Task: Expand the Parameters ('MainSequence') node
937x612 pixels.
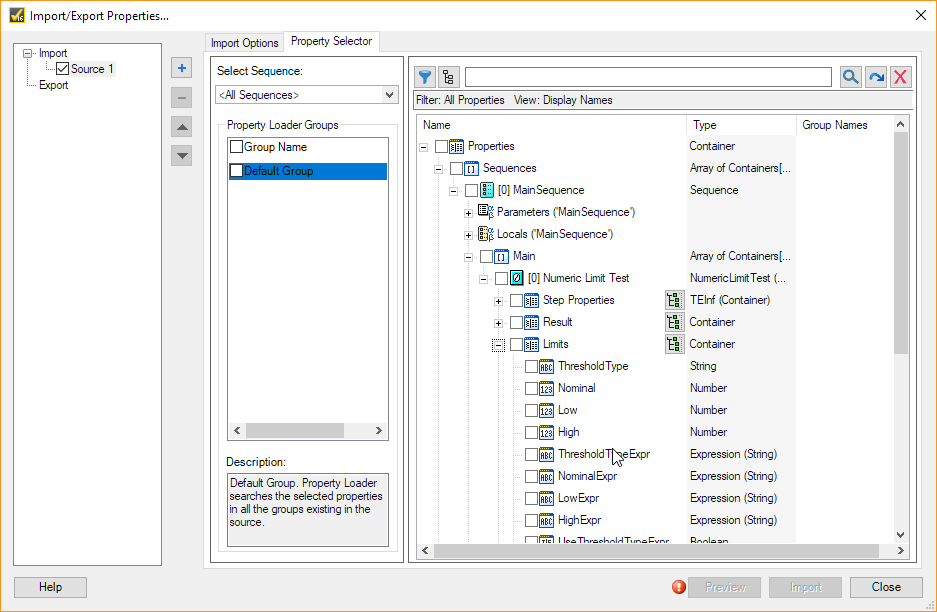Action: pyautogui.click(x=468, y=213)
